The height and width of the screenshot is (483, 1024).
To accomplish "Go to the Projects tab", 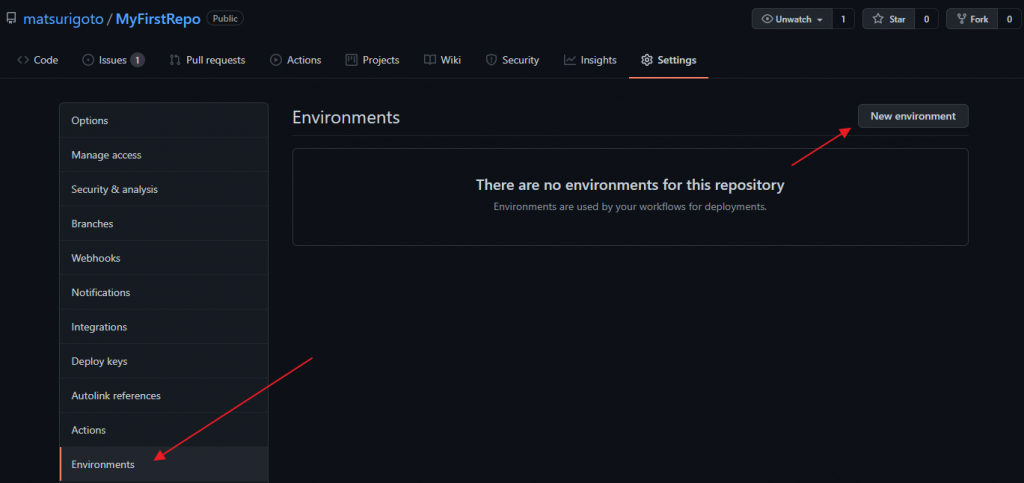I will click(372, 60).
